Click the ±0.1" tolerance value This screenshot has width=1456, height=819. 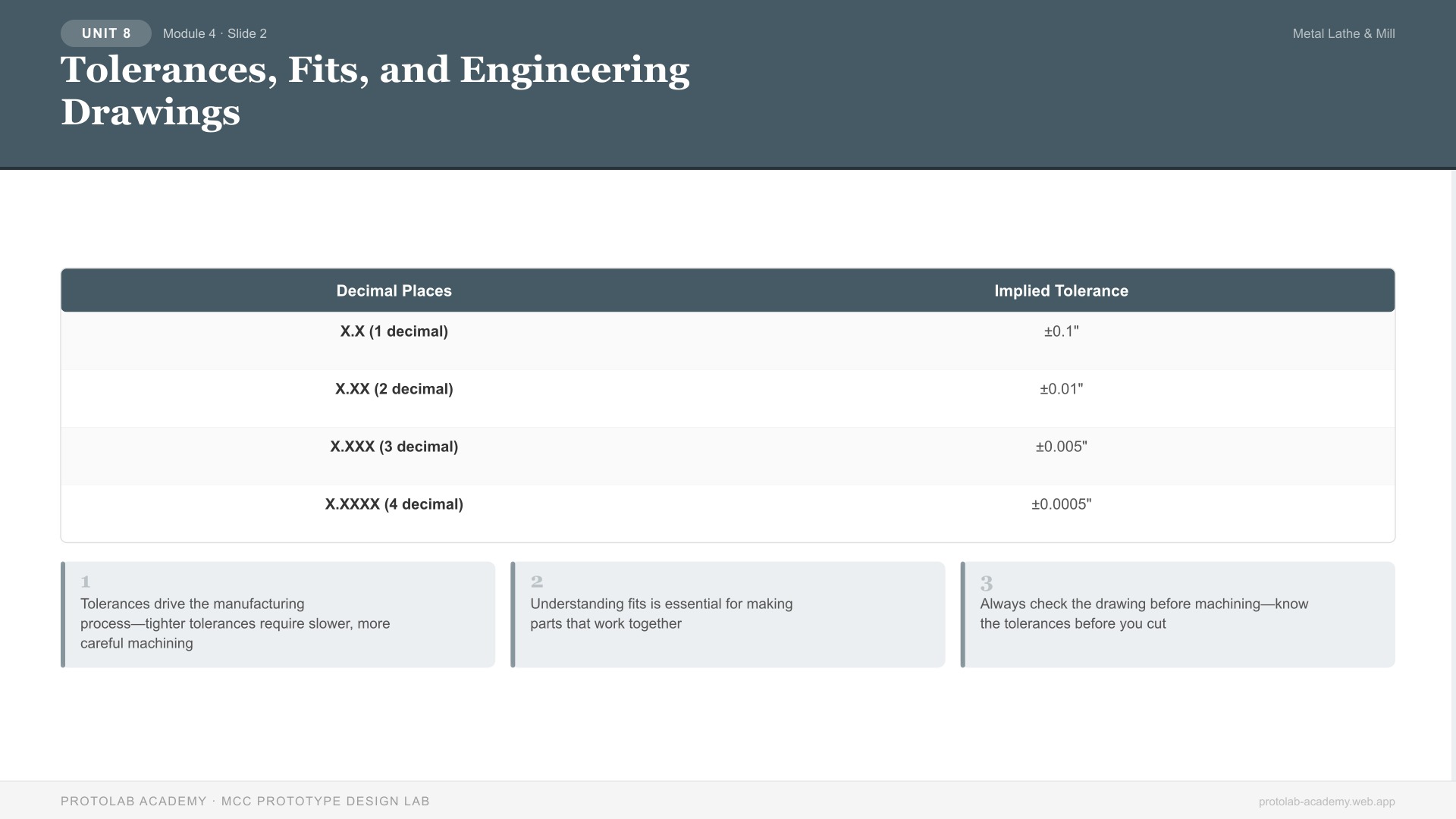(x=1061, y=331)
